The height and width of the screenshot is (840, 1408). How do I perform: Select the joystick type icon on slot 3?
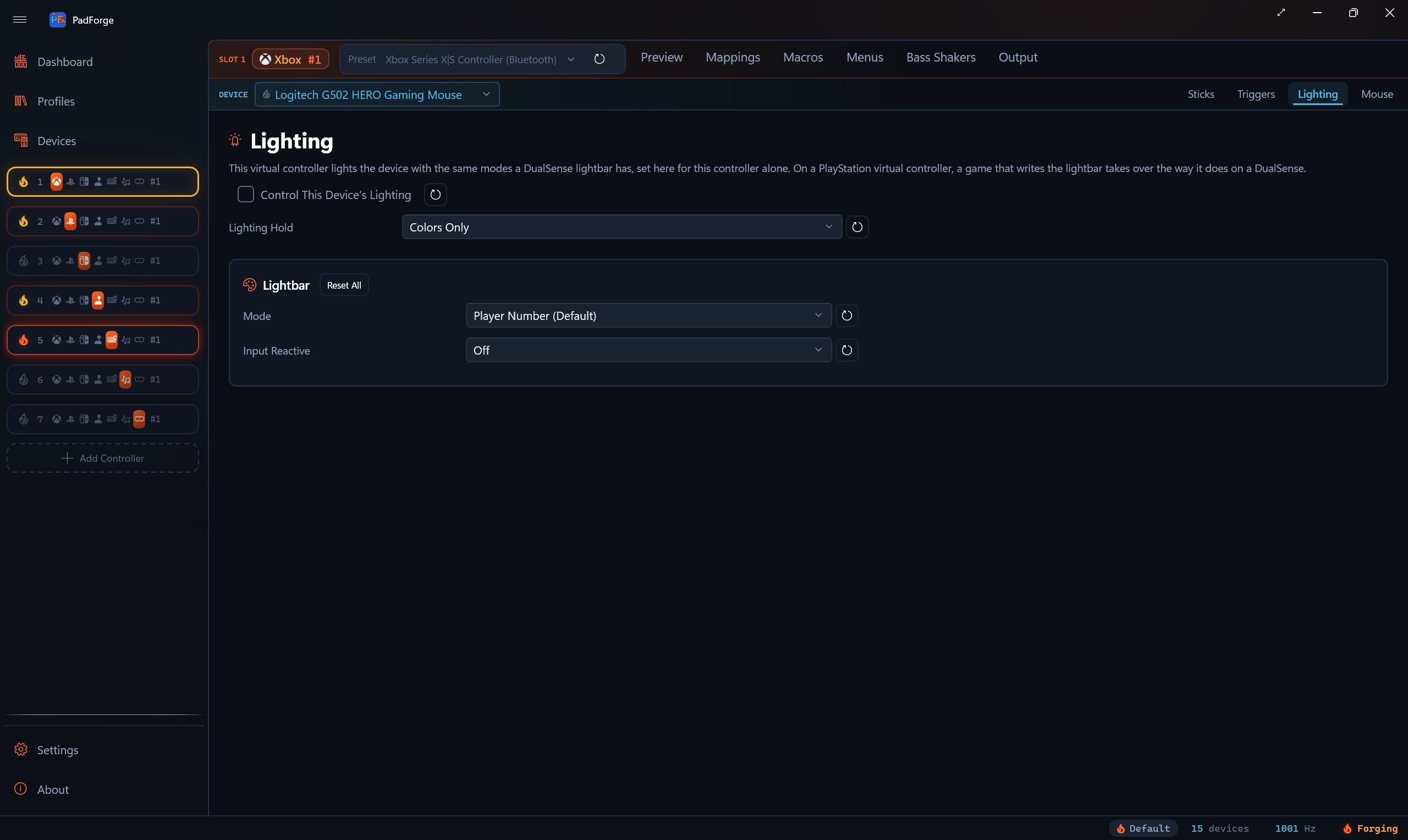98,261
